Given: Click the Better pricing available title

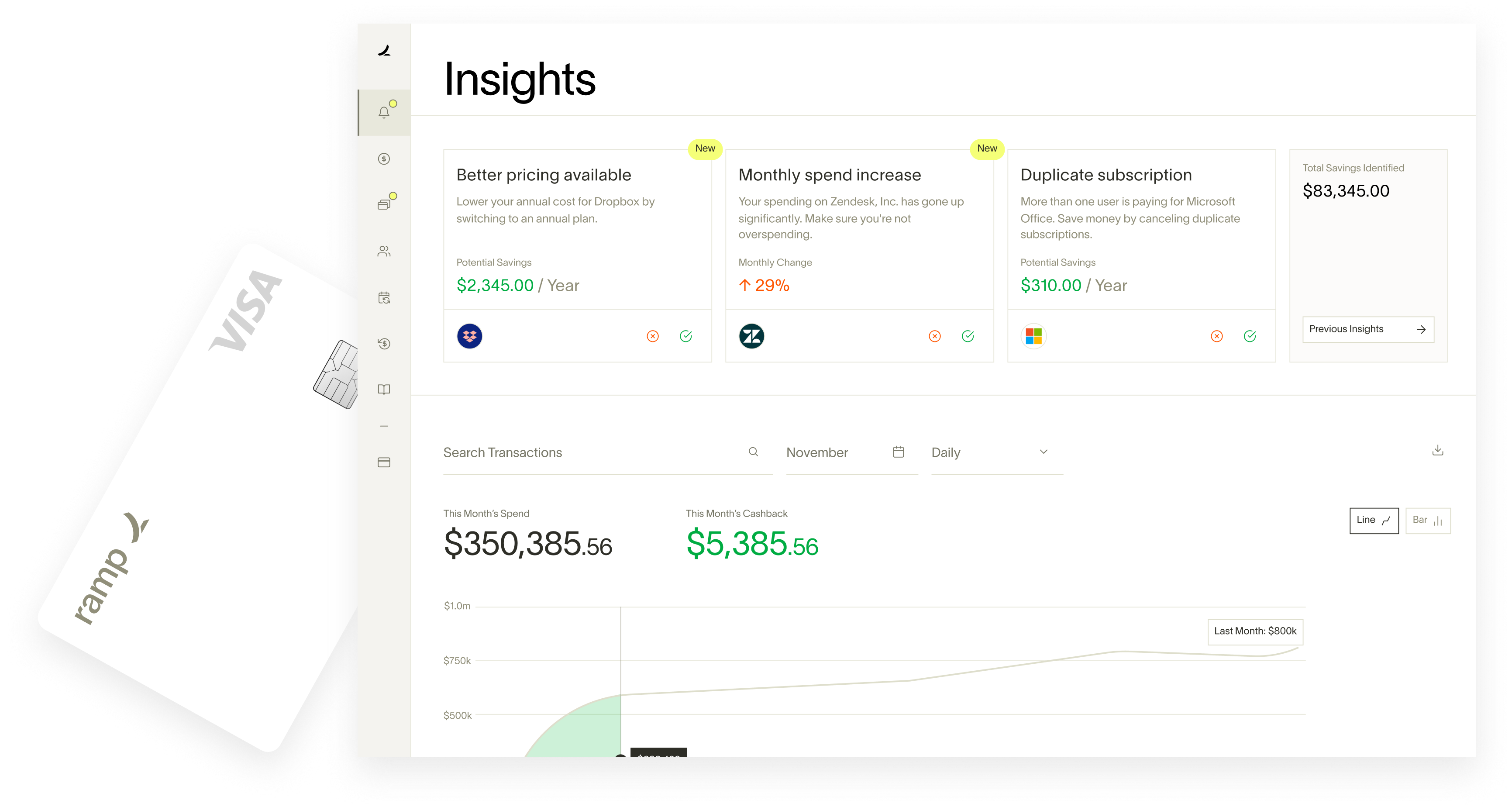Looking at the screenshot, I should click(544, 175).
